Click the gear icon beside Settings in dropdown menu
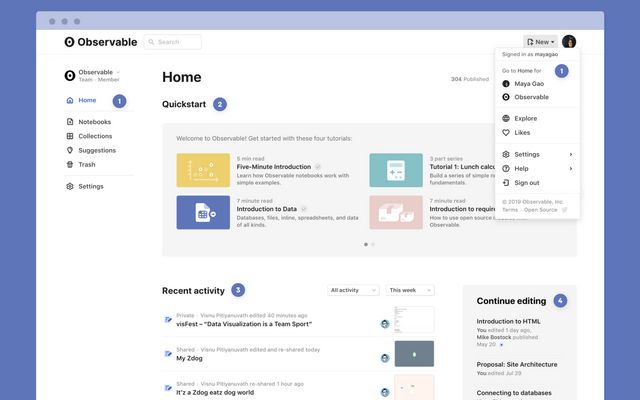 click(506, 154)
